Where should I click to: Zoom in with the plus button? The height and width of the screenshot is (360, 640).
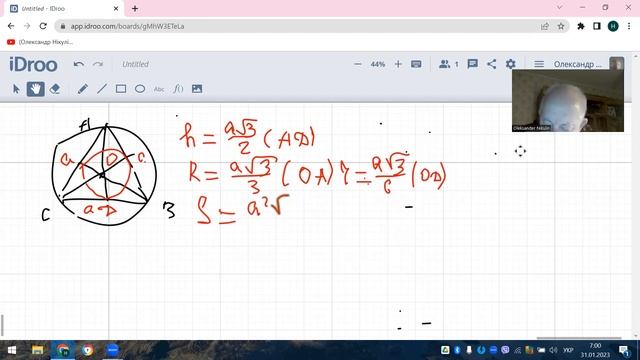pyautogui.click(x=398, y=64)
